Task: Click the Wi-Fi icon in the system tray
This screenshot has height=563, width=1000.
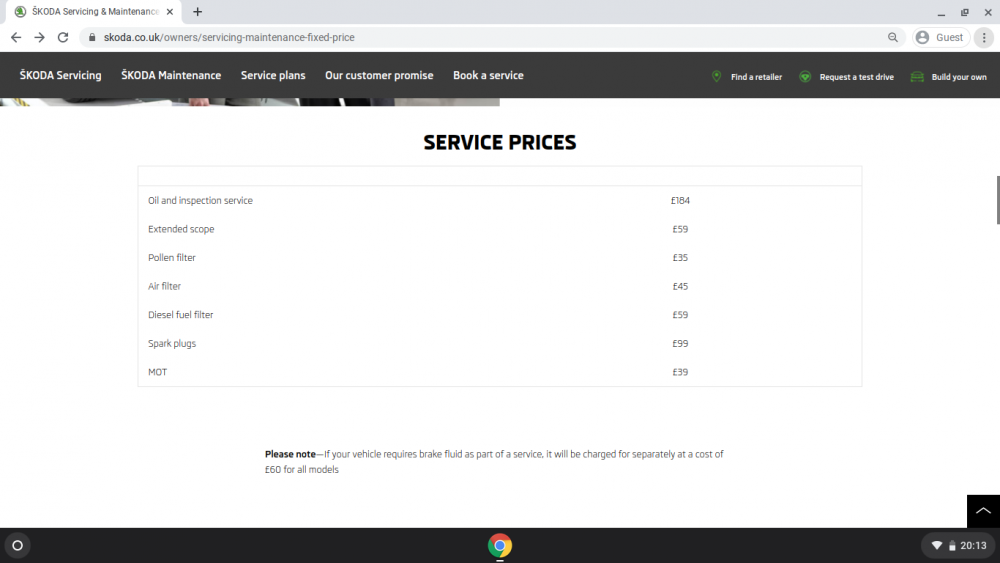Action: coord(936,546)
